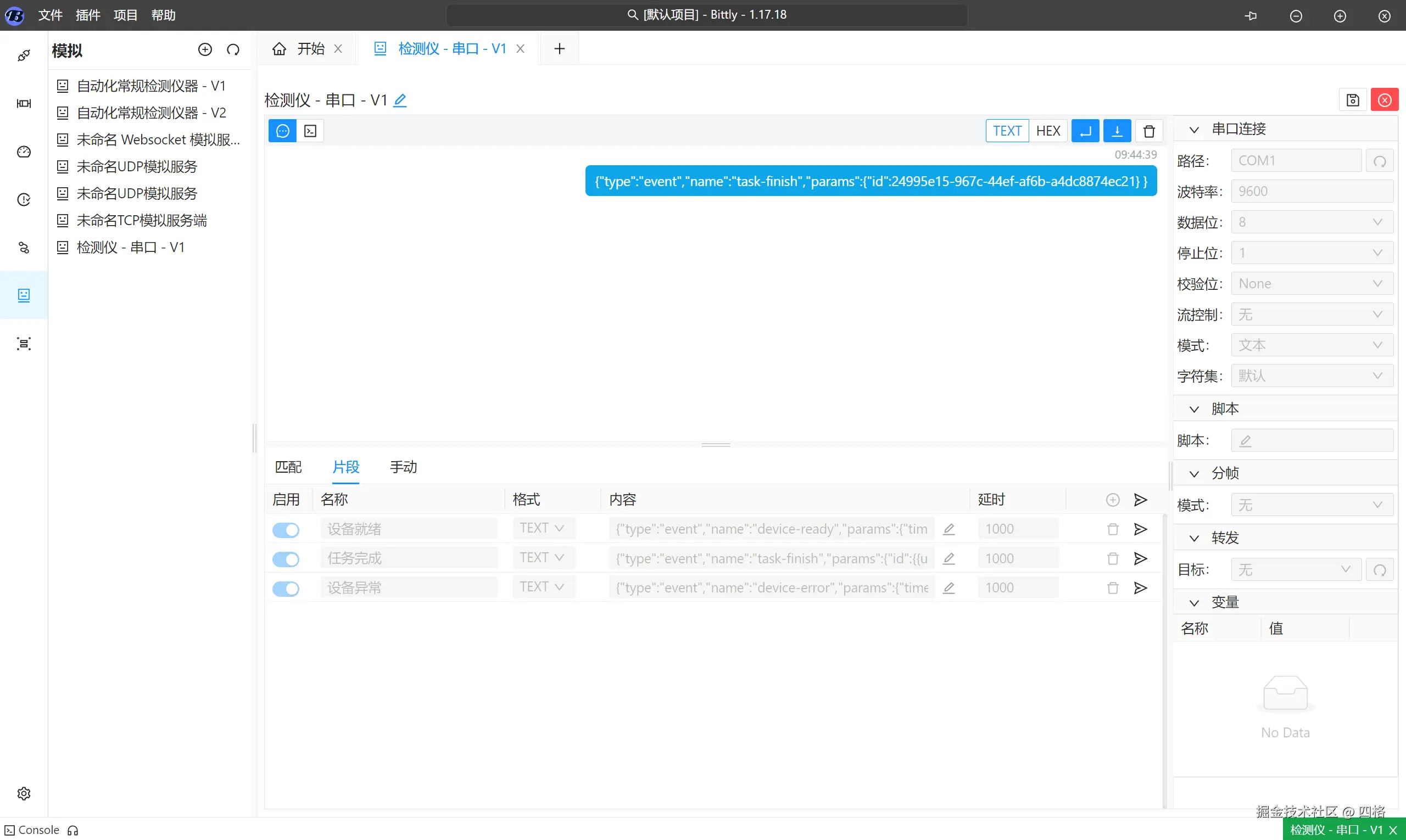Switch to the terminal console view icon
Image resolution: width=1406 pixels, height=840 pixels.
coord(310,131)
